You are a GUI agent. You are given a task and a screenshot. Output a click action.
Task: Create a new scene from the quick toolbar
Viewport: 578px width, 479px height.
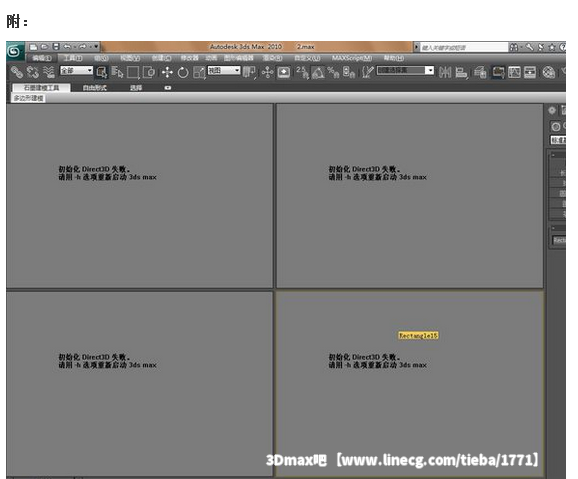pyautogui.click(x=34, y=47)
